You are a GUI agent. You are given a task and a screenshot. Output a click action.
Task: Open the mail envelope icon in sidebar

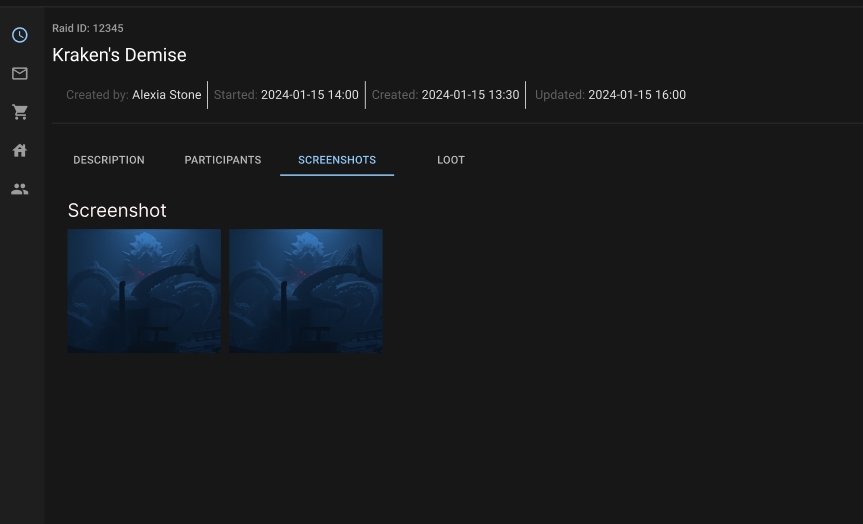point(19,74)
